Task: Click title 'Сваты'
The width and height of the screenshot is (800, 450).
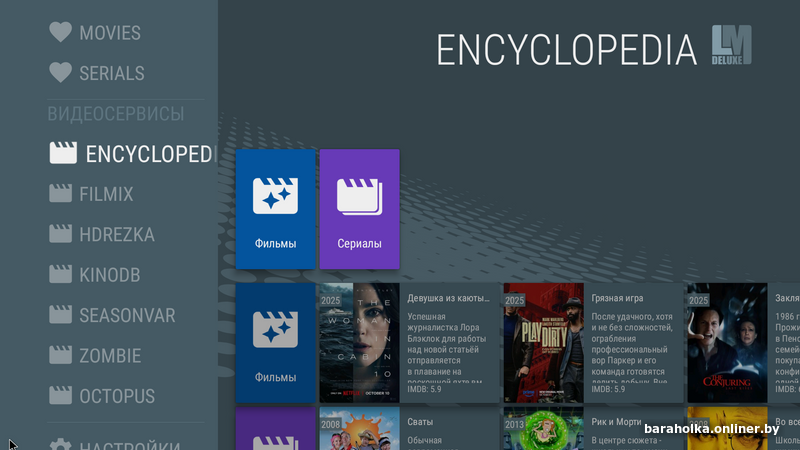Action: pyautogui.click(x=420, y=422)
